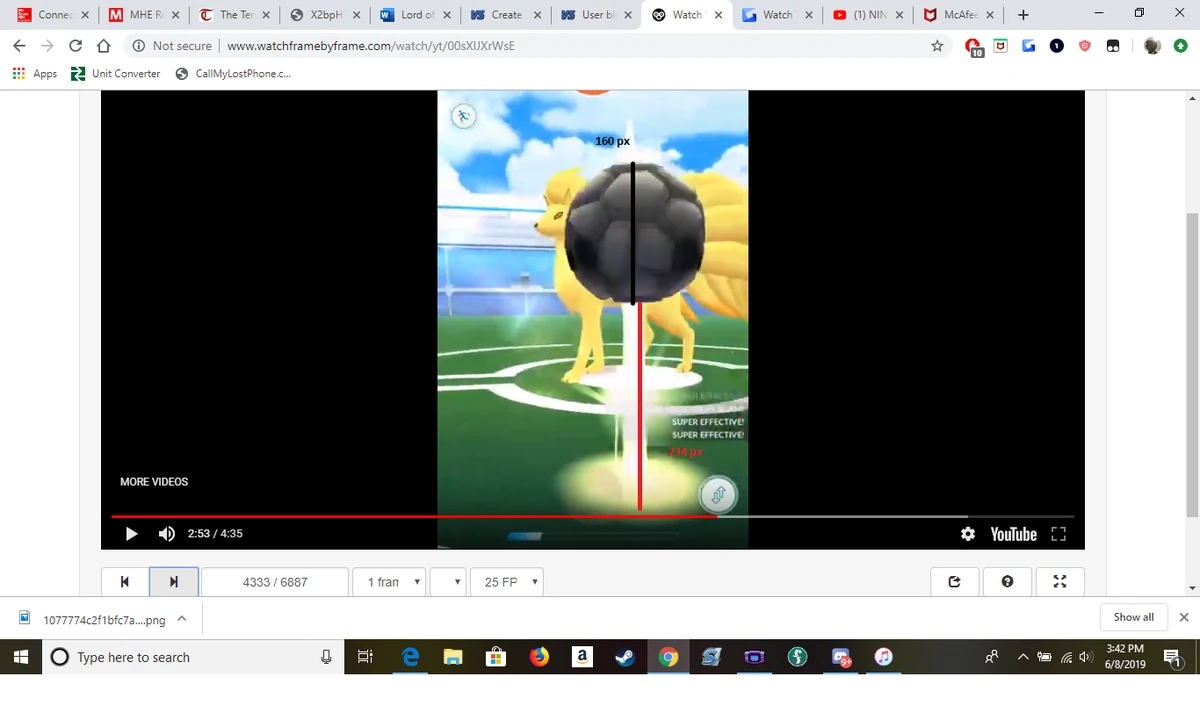
Task: Bookmark this page with star icon
Action: coord(937,46)
